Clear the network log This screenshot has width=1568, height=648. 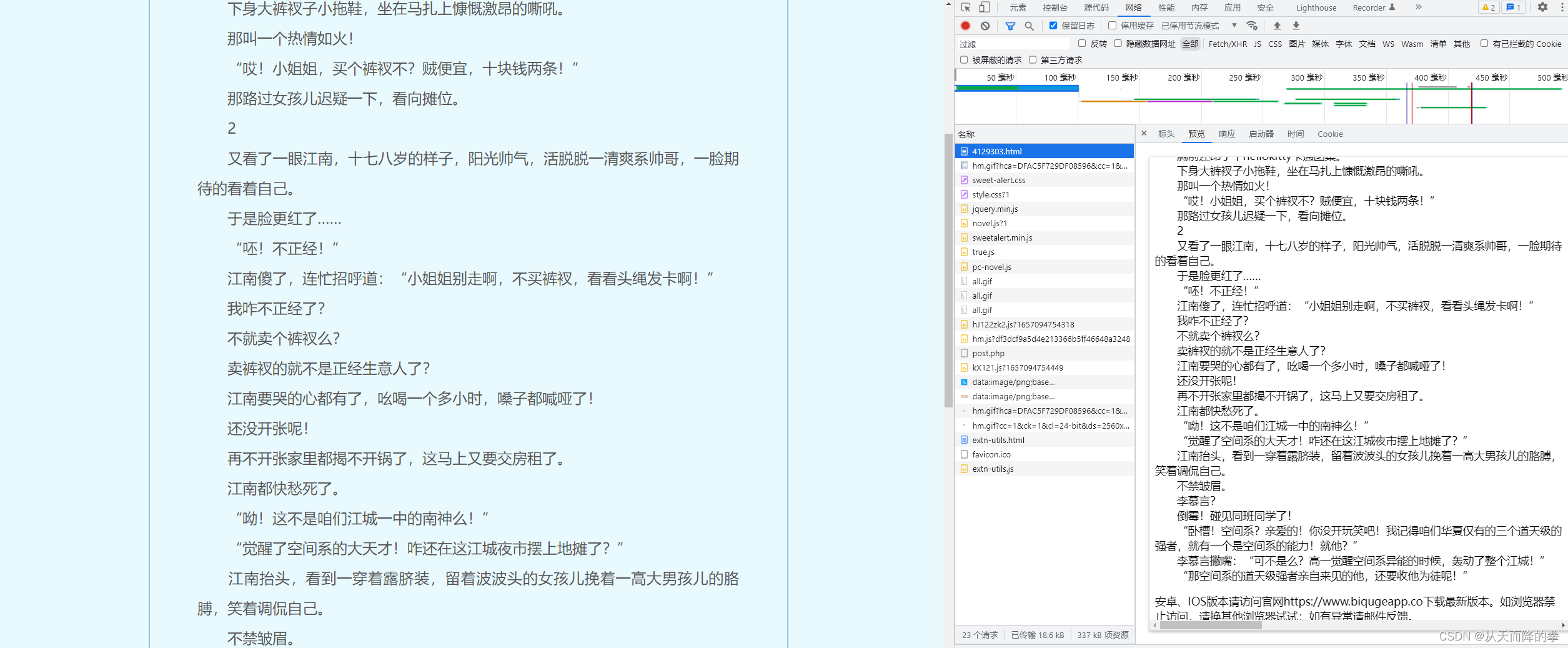click(985, 26)
